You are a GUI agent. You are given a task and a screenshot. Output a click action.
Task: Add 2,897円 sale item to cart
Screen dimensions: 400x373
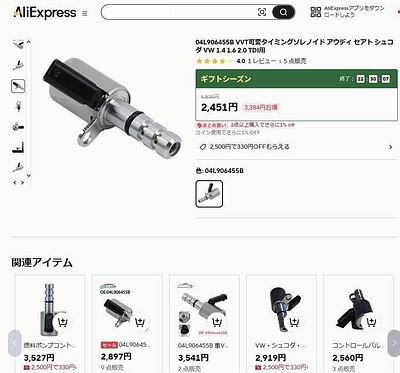[x=140, y=322]
